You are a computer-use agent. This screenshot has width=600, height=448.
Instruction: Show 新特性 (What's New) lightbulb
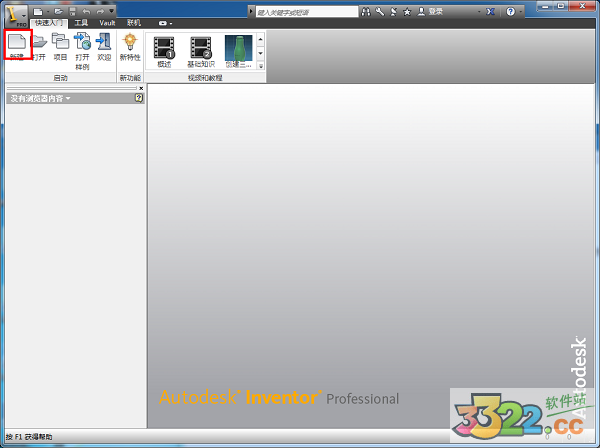130,43
